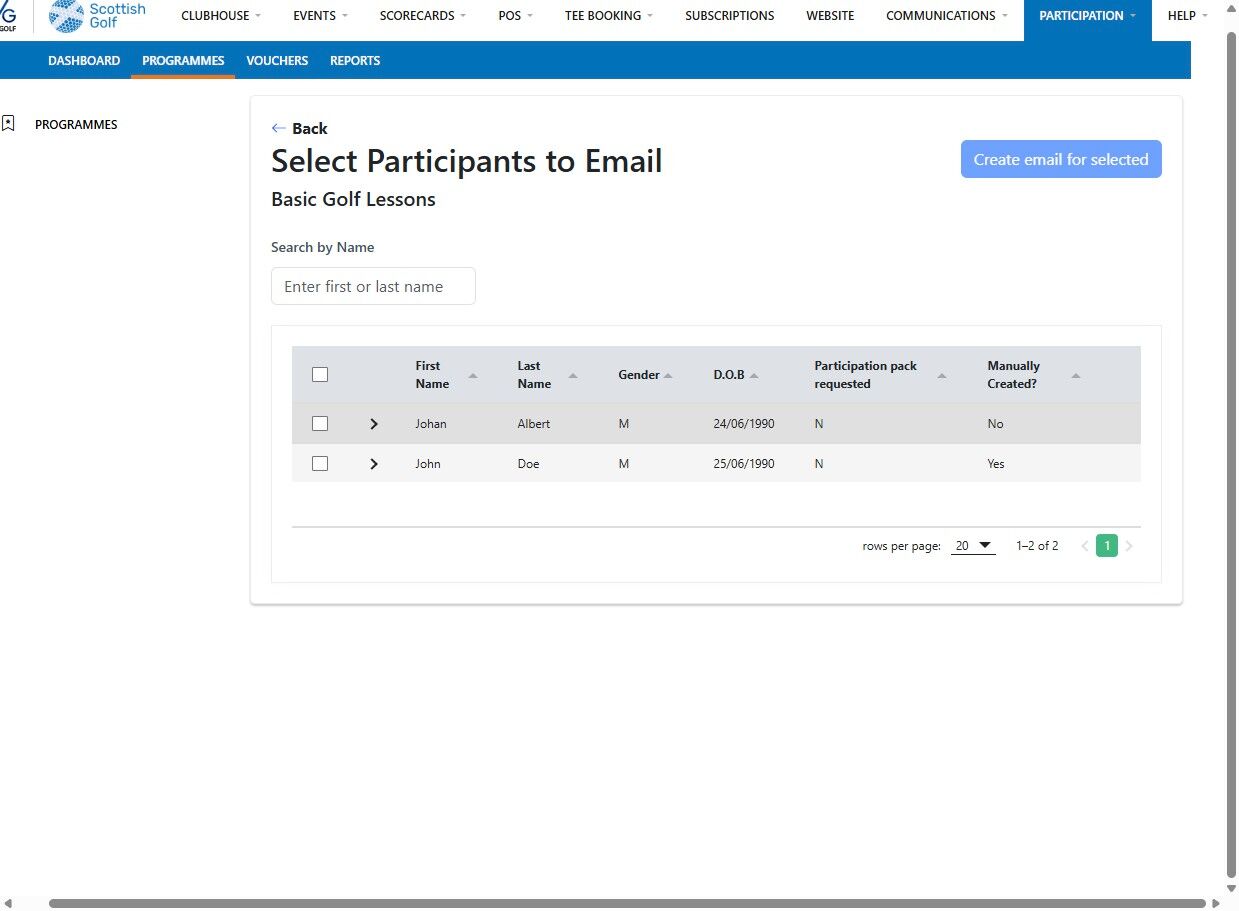1239x911 pixels.
Task: Open the rows per page dropdown
Action: (973, 546)
